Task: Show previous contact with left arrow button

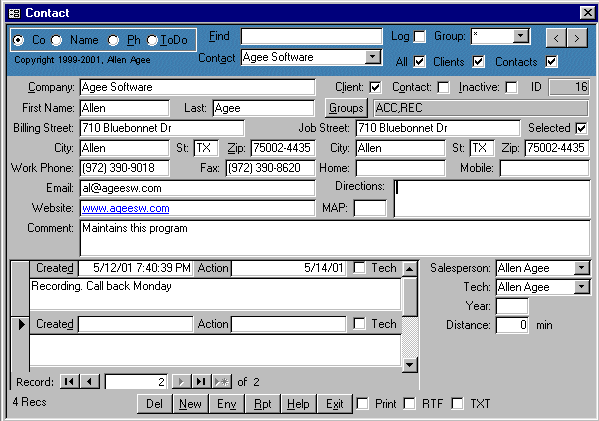Action: pyautogui.click(x=556, y=38)
